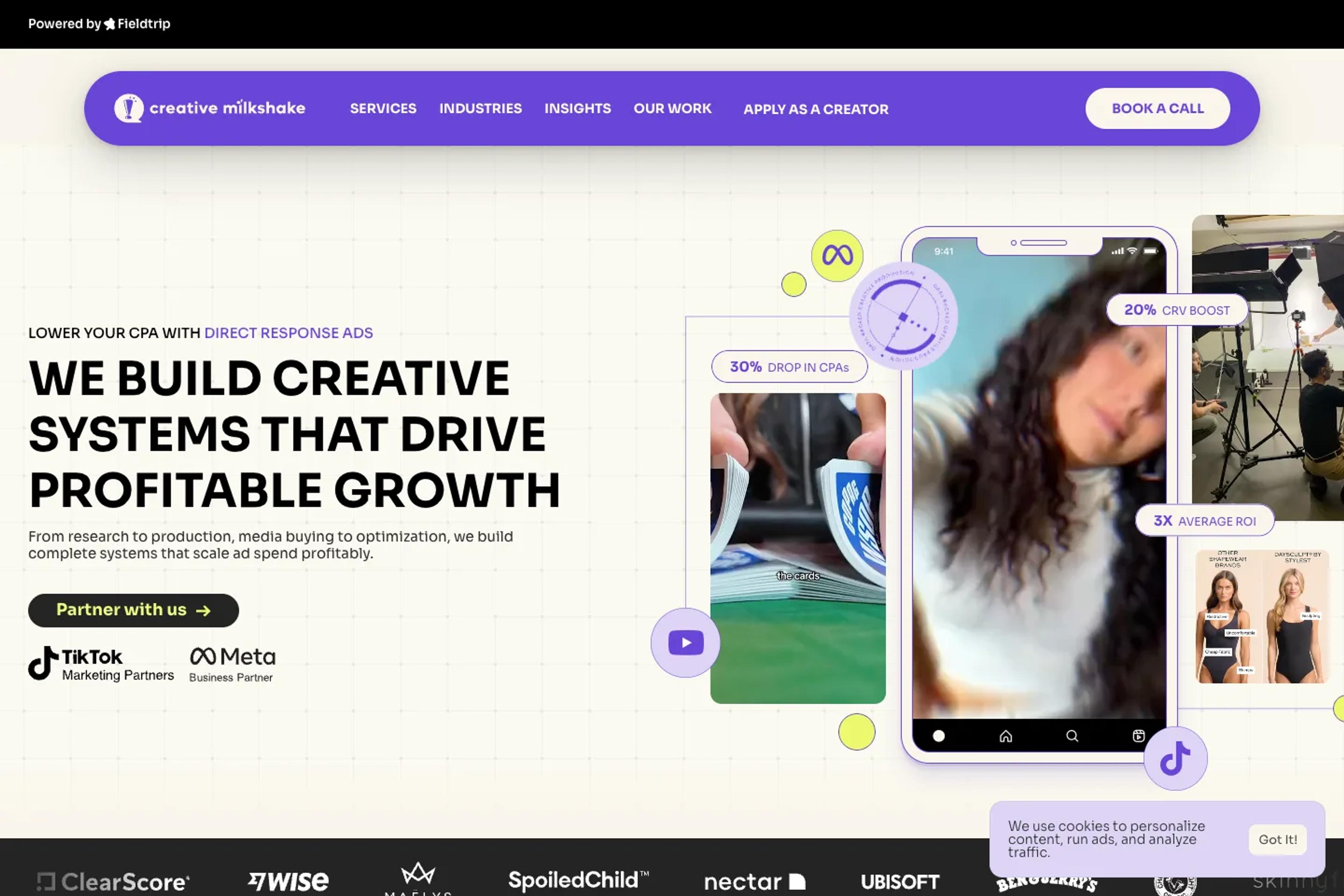
Task: Click the search icon in the phone mockup
Action: (1072, 736)
